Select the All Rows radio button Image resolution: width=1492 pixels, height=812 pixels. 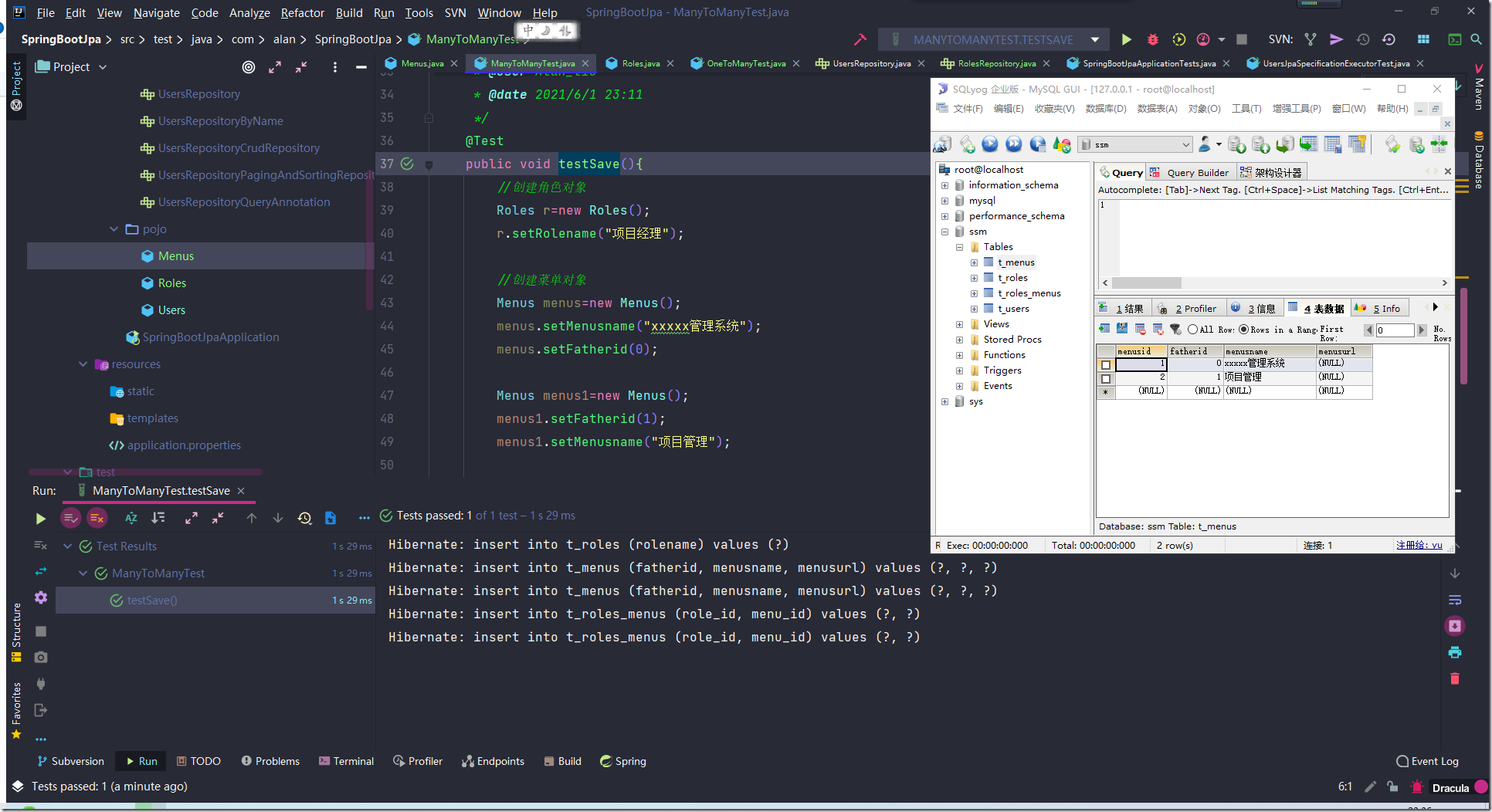(1193, 330)
